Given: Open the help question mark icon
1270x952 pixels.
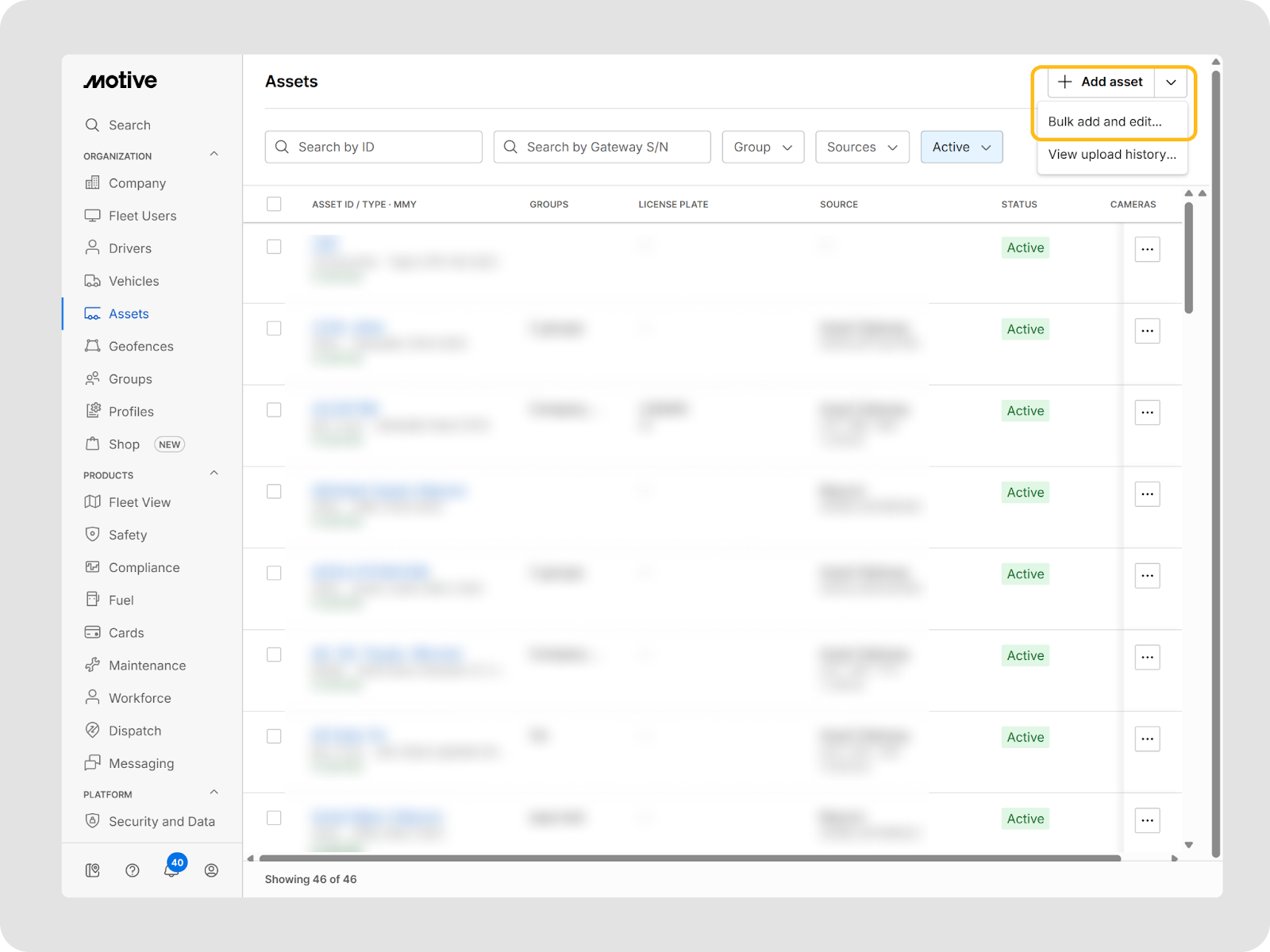Looking at the screenshot, I should (x=133, y=870).
